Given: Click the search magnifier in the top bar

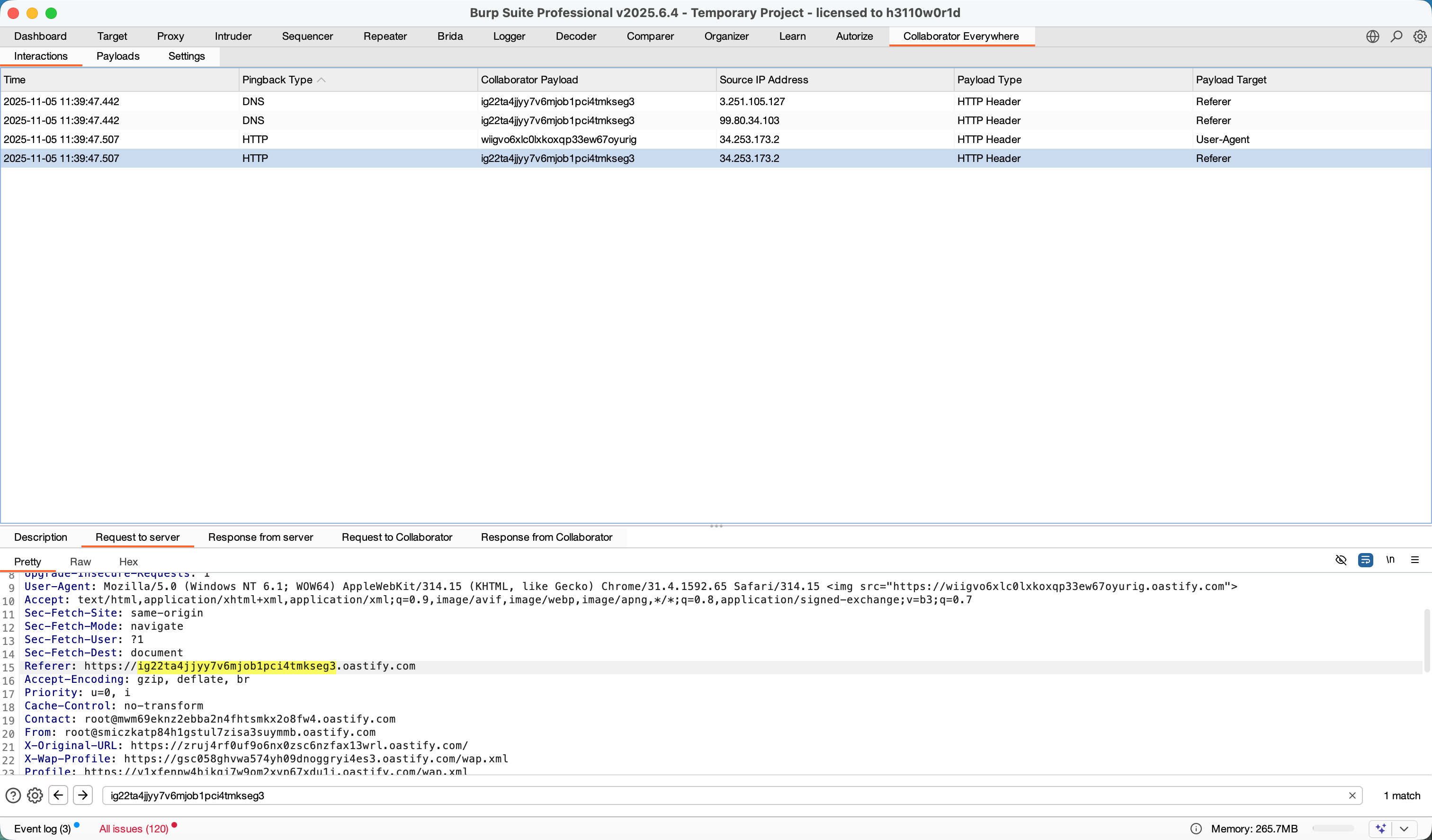Looking at the screenshot, I should pyautogui.click(x=1396, y=36).
